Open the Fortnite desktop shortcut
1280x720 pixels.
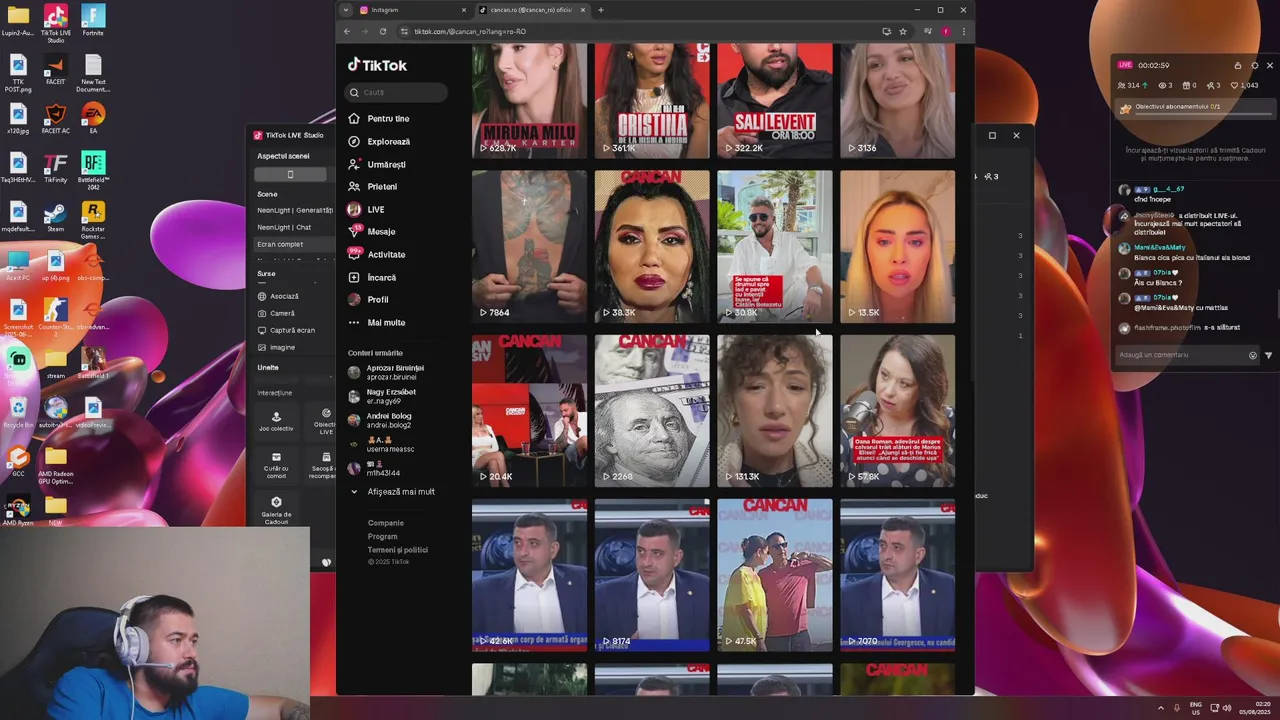93,21
